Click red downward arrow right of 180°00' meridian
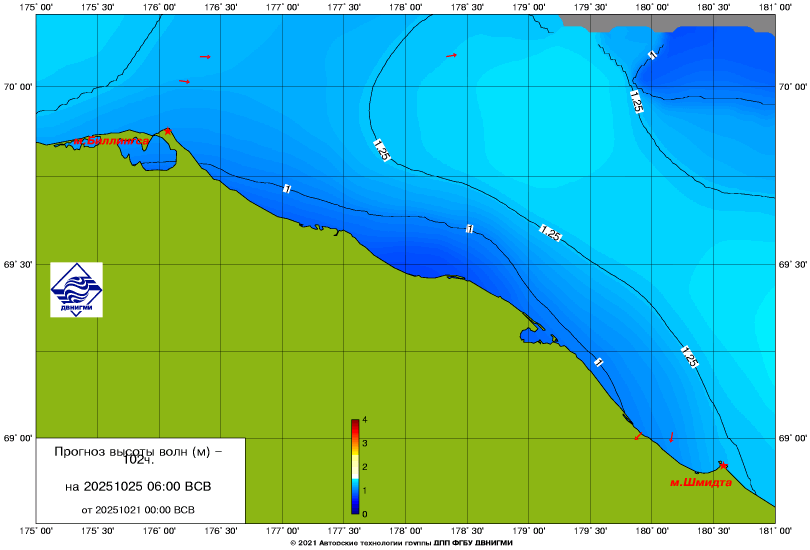This screenshot has height=550, width=810. [672, 437]
